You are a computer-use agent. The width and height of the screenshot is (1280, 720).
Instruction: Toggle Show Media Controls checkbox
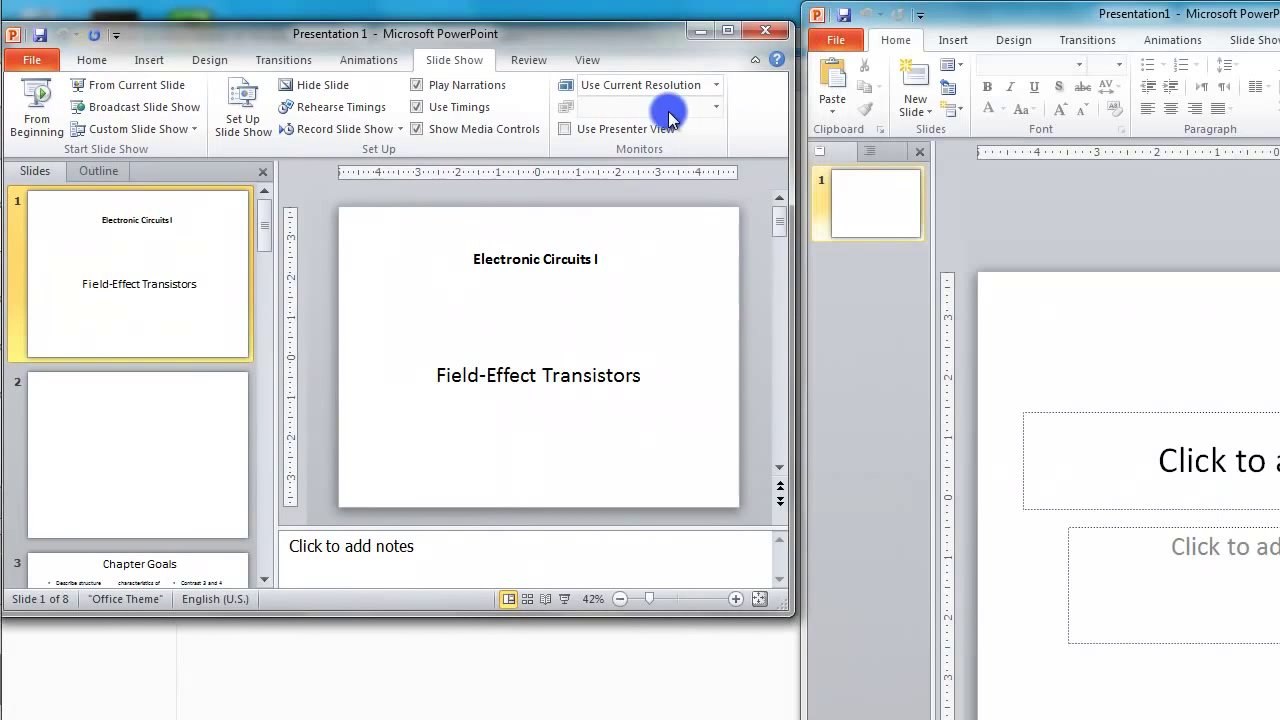coord(416,129)
